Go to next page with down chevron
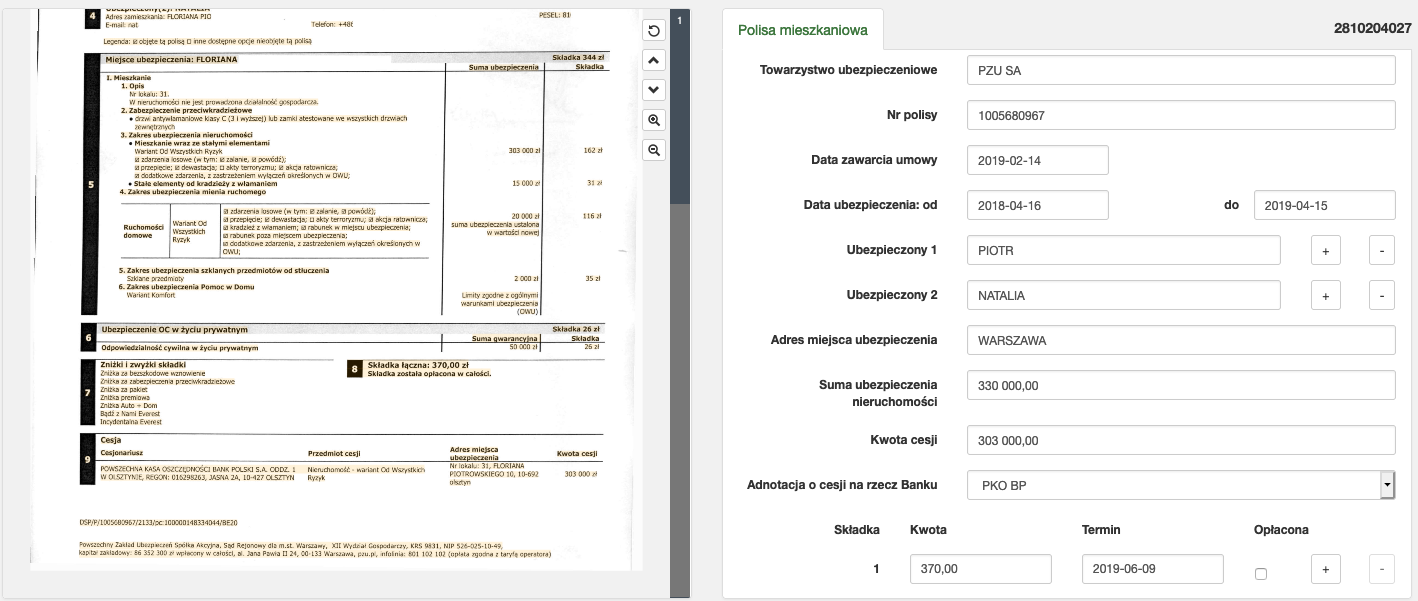1418x601 pixels. [x=653, y=90]
